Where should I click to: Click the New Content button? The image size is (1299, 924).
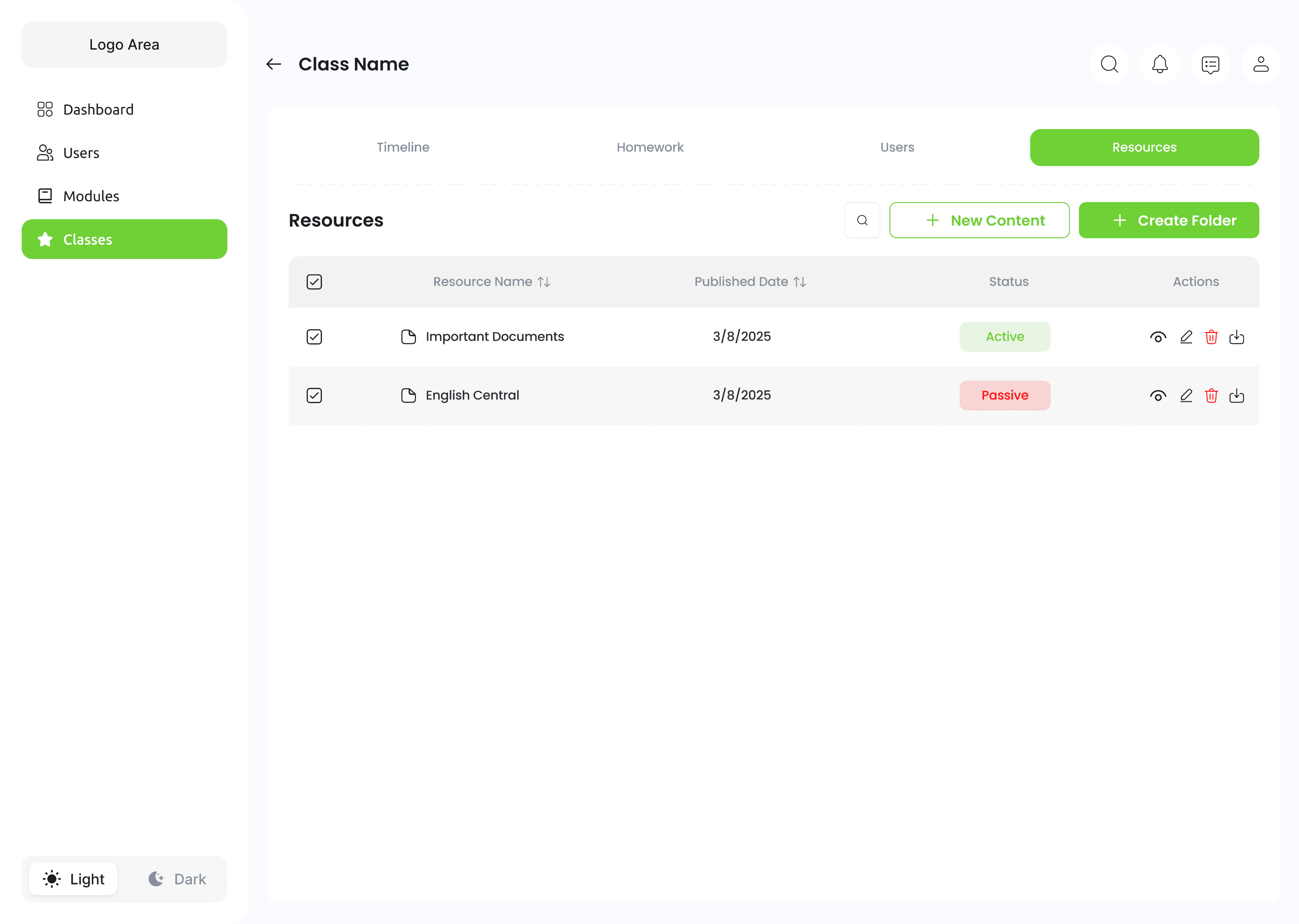979,220
